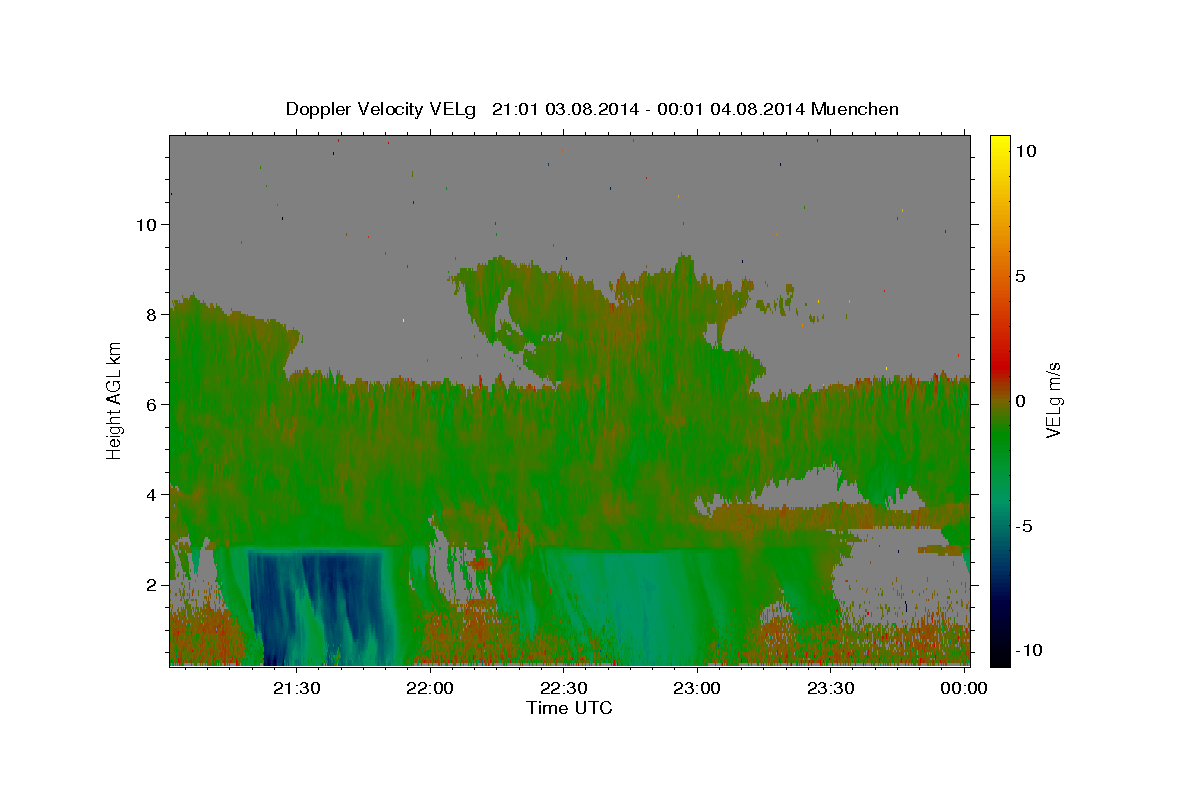Click the colorbar value -10 label

(1028, 651)
